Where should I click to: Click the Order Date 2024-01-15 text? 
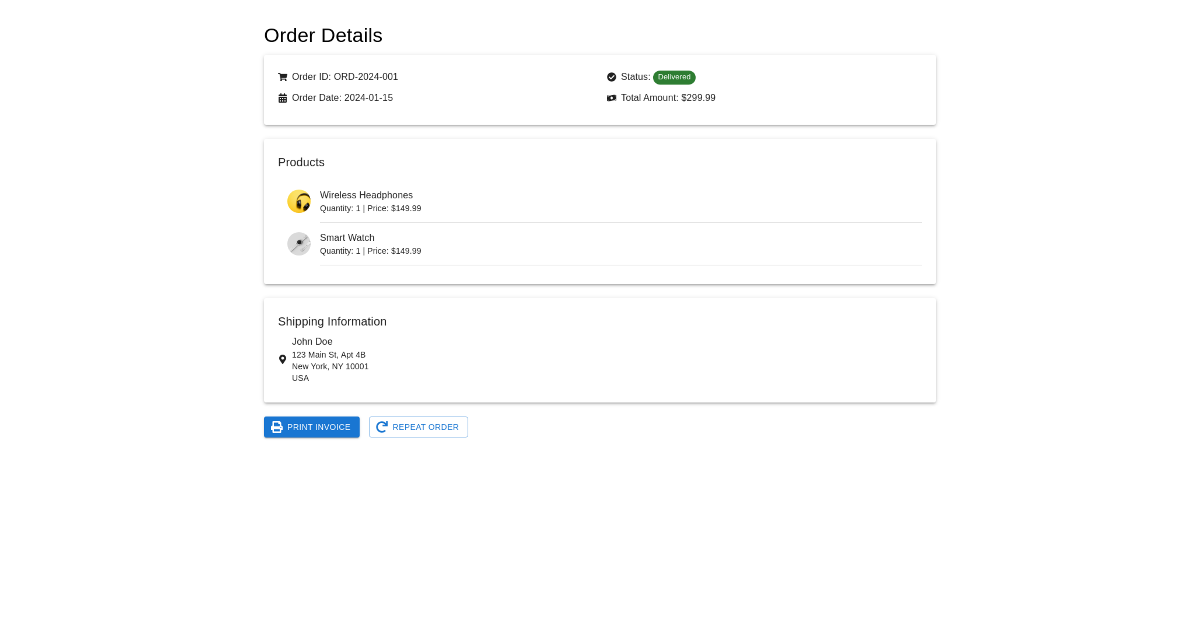342,98
